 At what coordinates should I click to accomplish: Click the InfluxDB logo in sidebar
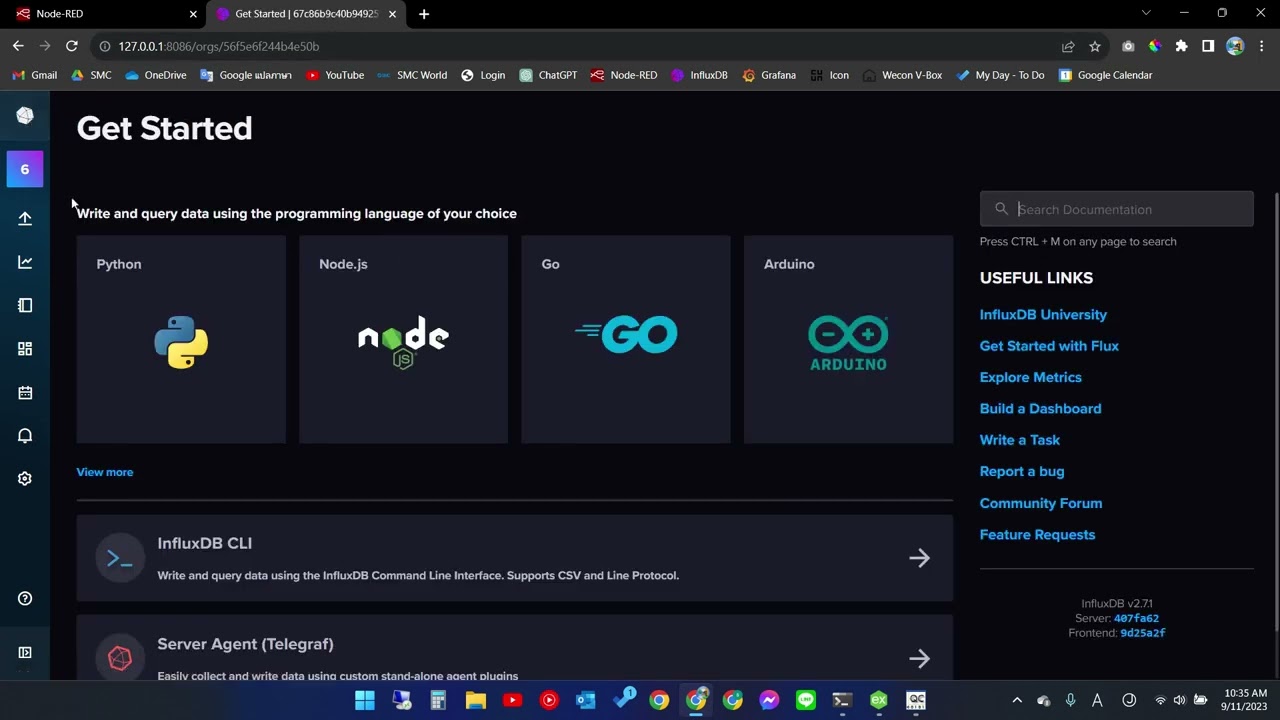25,116
